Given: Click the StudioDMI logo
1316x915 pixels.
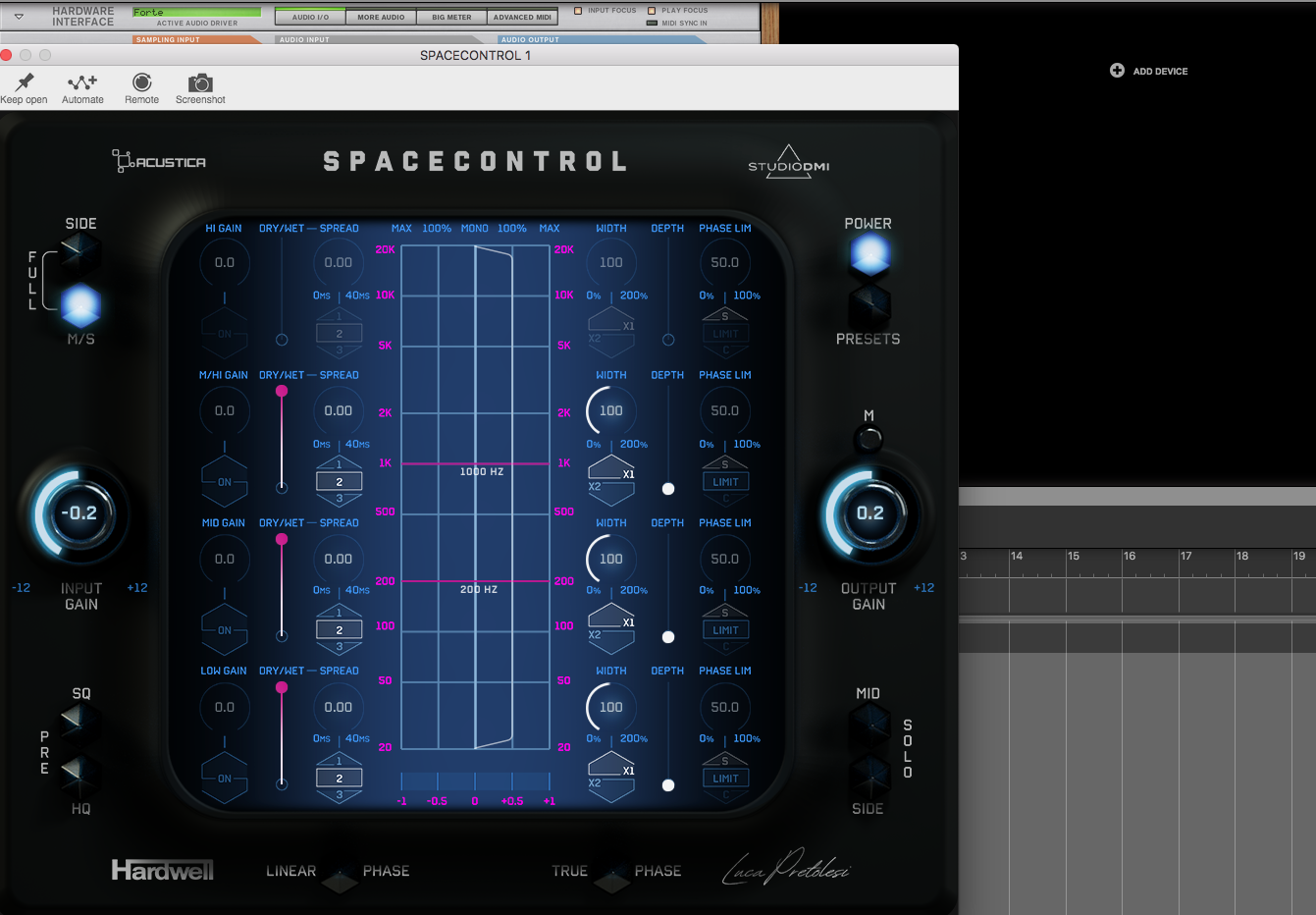Looking at the screenshot, I should coord(789,162).
